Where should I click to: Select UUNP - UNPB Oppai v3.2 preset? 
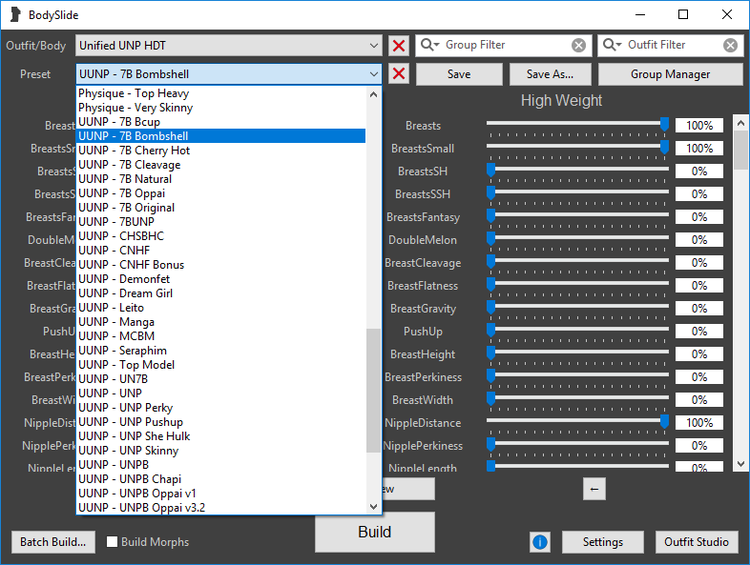pos(221,508)
